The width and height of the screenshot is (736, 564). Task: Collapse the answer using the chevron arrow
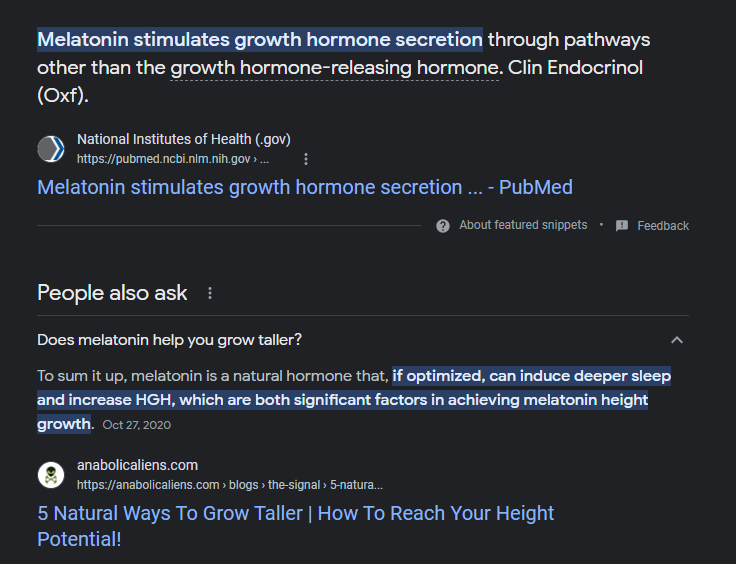pos(677,340)
